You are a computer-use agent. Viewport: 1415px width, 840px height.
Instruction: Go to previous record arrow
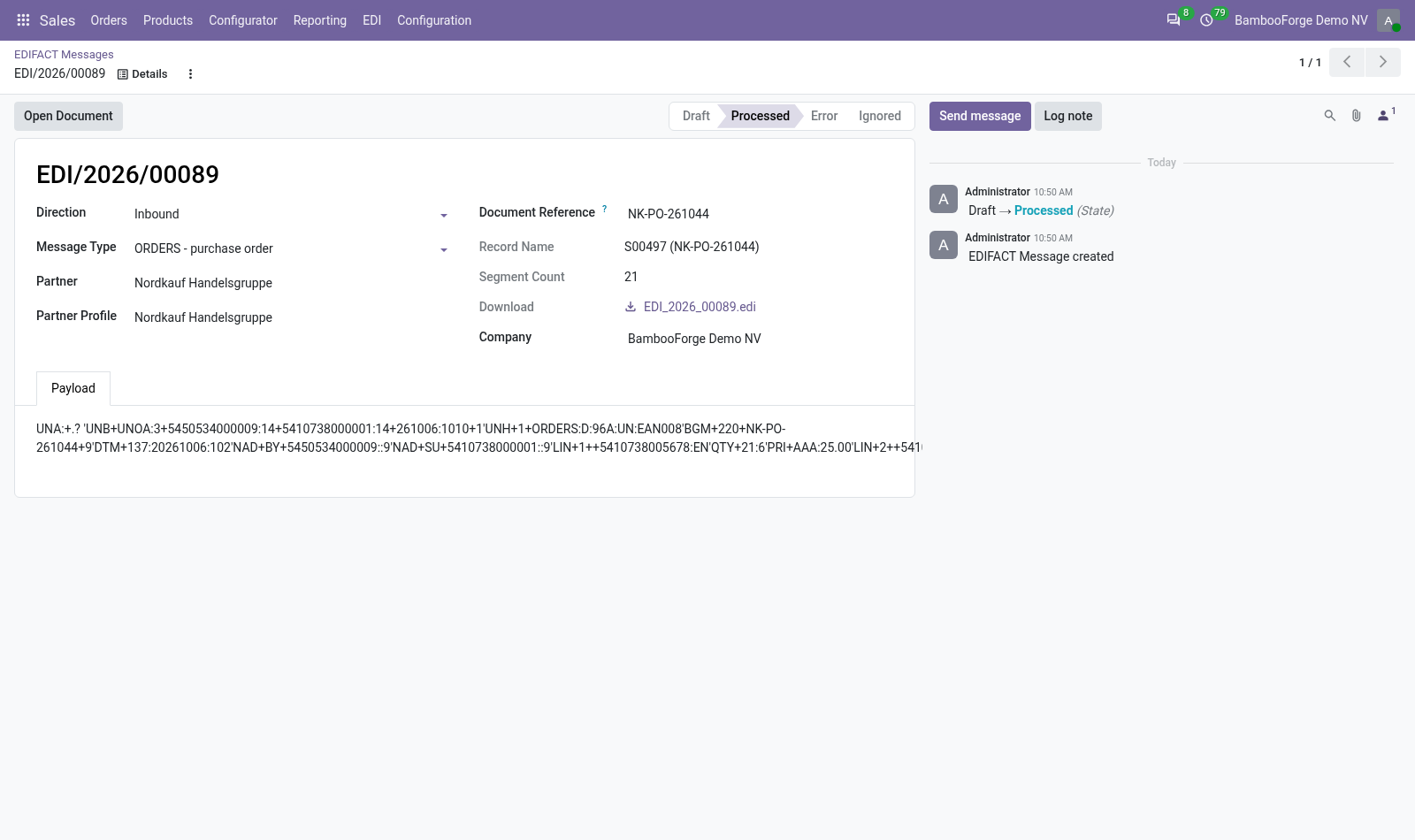(1347, 62)
